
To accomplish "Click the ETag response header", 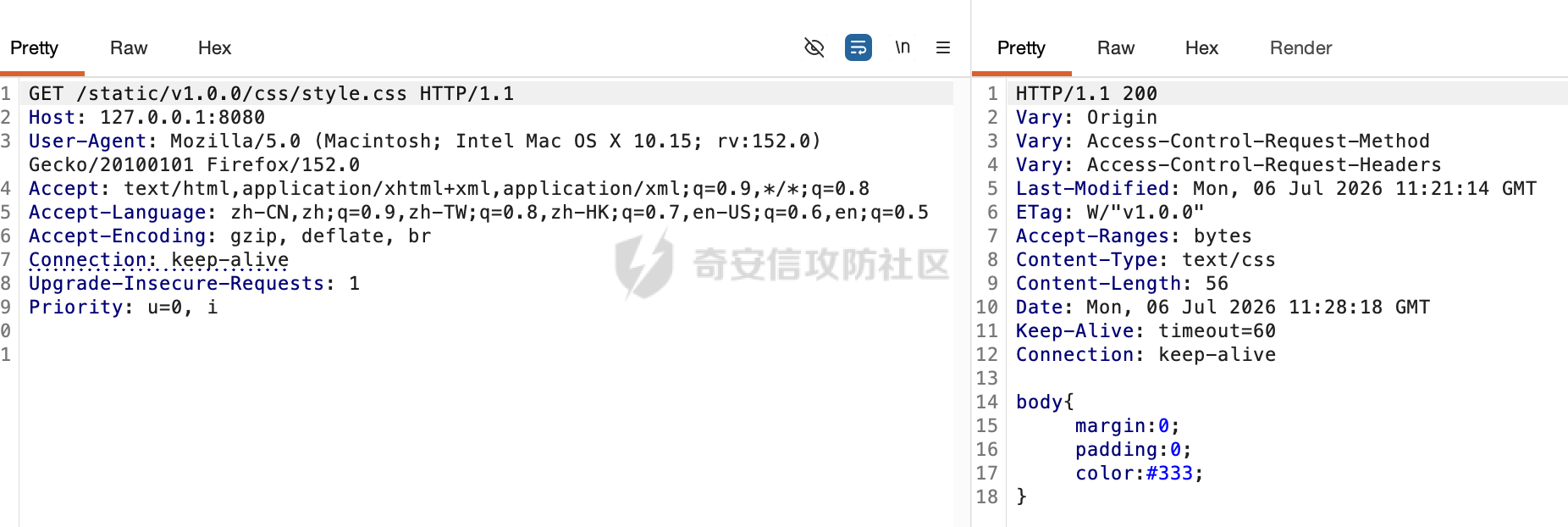I will tap(1110, 212).
